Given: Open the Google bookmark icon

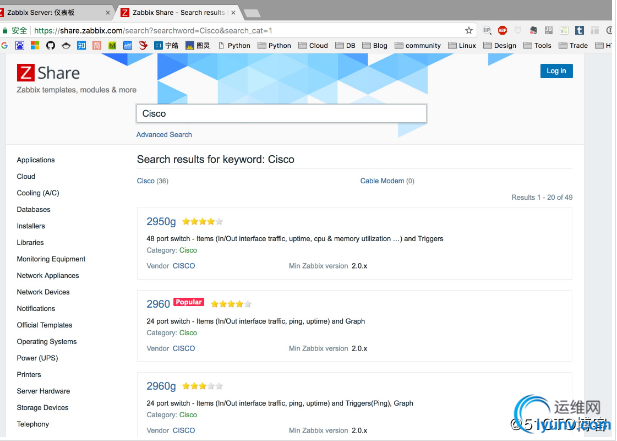Looking at the screenshot, I should click(x=4, y=46).
